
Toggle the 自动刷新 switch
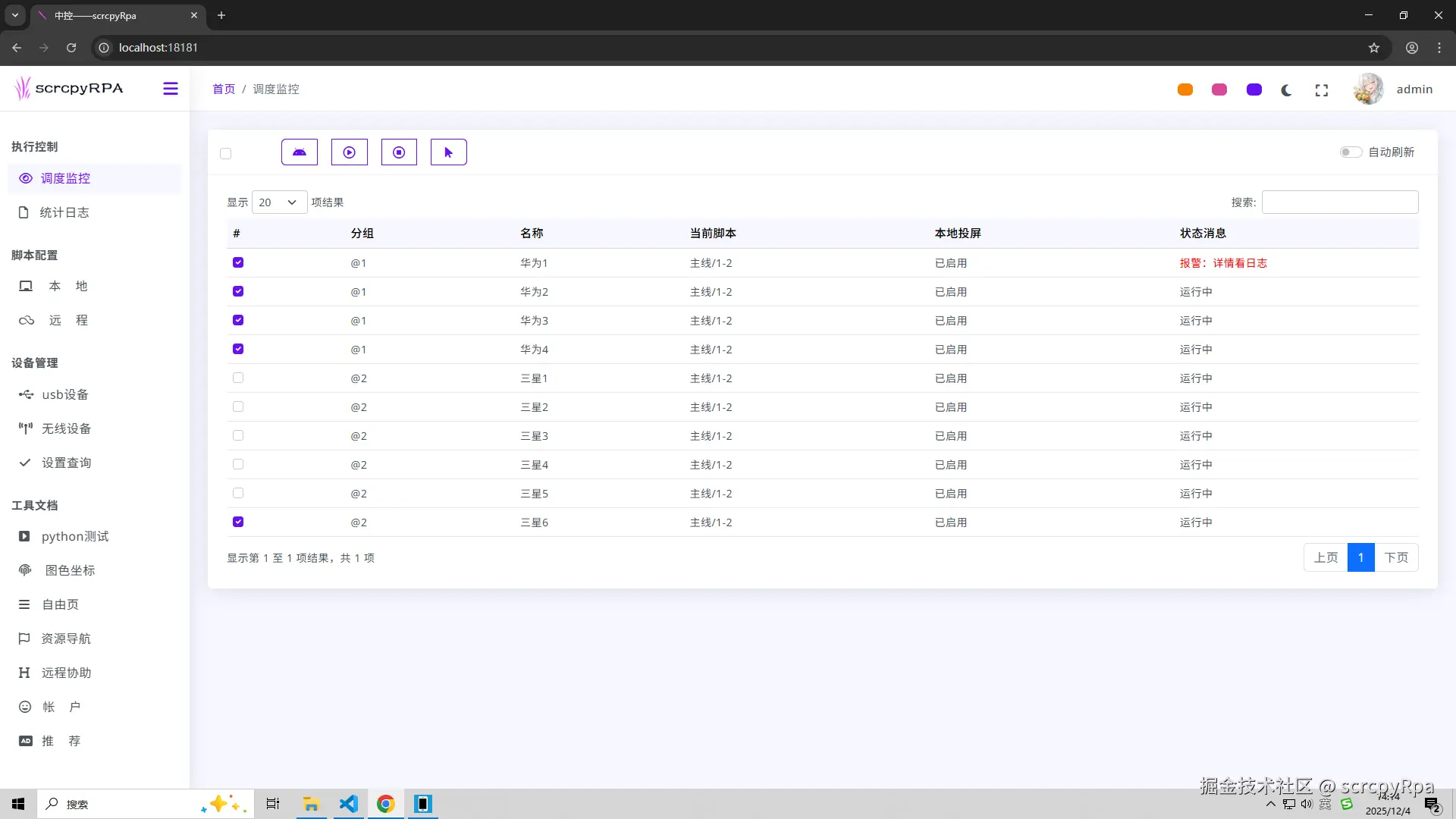(x=1351, y=152)
